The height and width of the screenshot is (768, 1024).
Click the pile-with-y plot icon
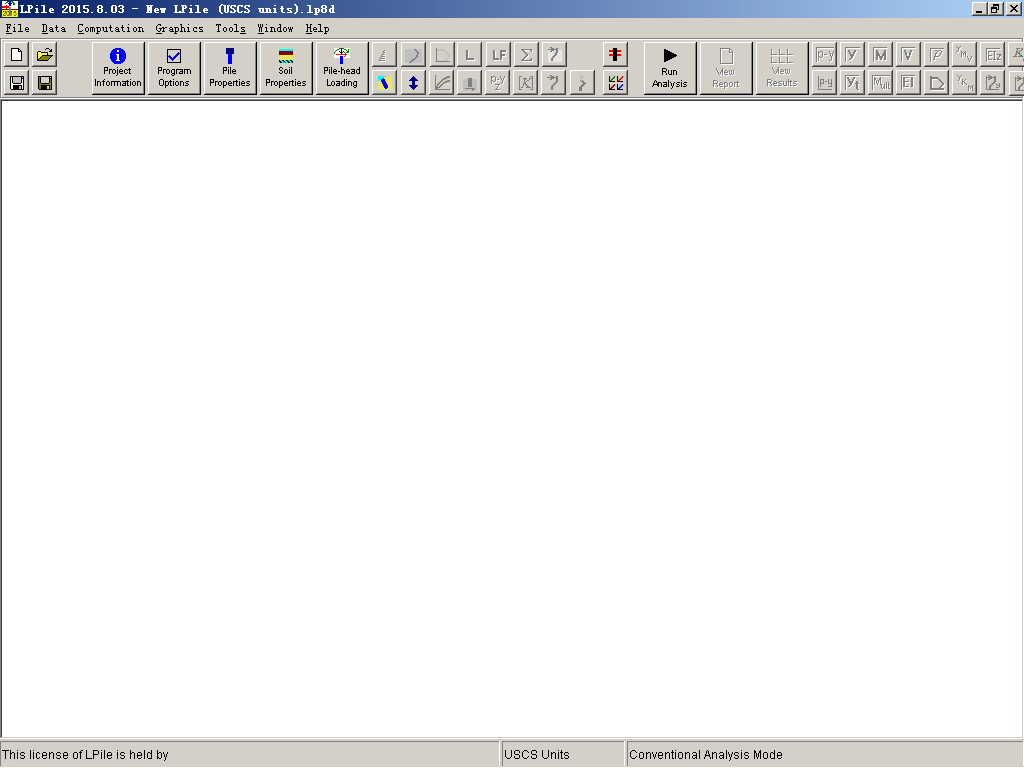[x=993, y=83]
